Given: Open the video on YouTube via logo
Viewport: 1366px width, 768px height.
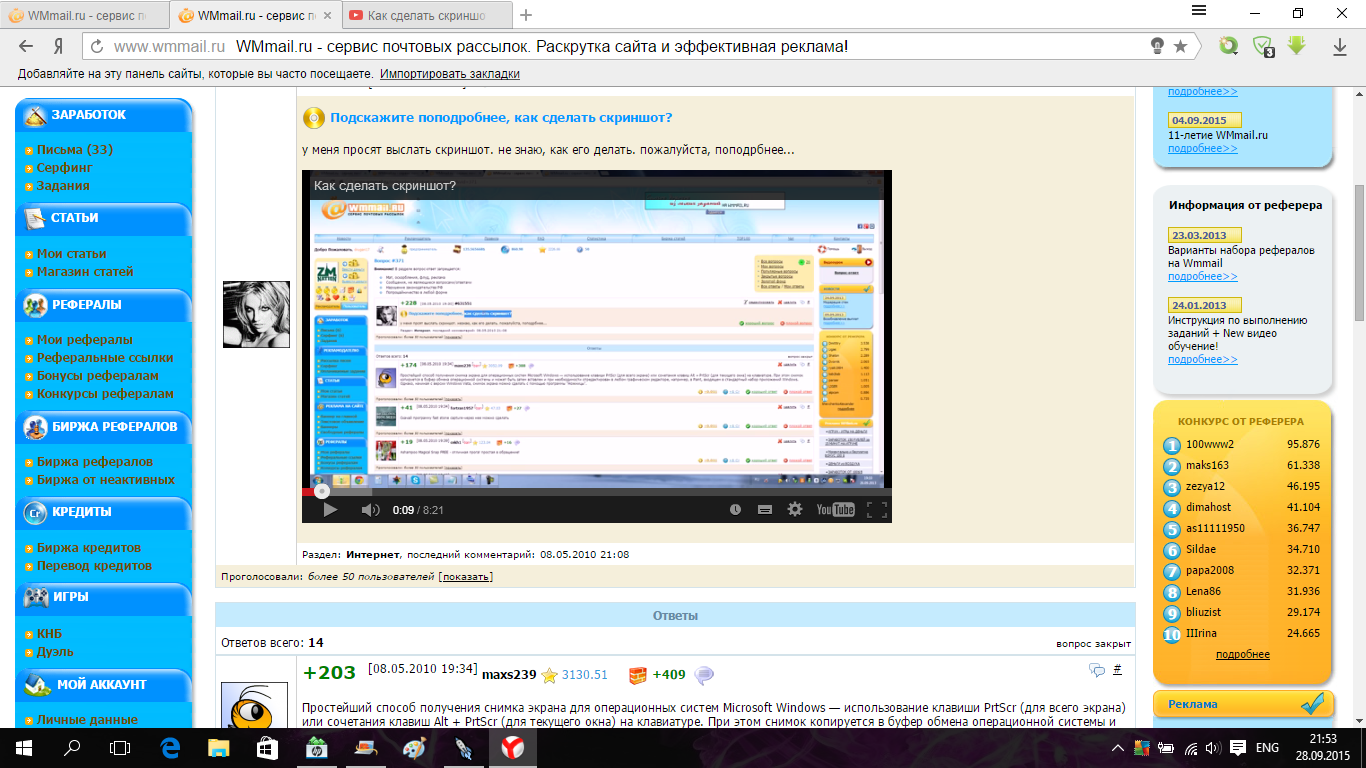Looking at the screenshot, I should [835, 509].
